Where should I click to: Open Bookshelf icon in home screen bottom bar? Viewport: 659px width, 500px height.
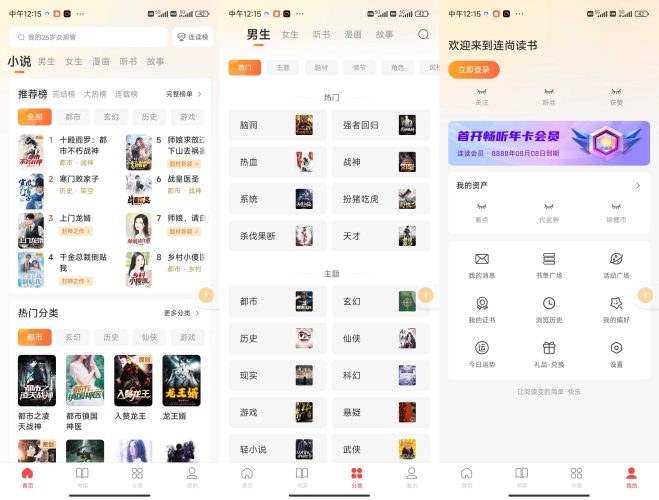82,474
